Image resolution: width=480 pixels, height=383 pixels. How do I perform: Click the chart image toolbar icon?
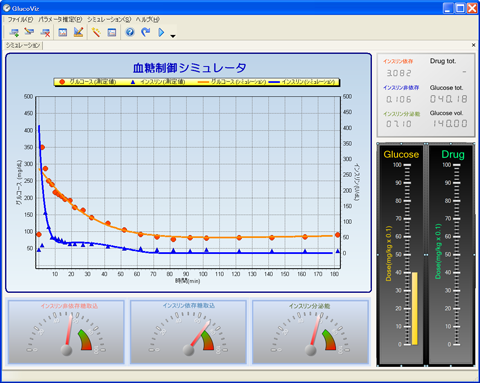tap(63, 32)
